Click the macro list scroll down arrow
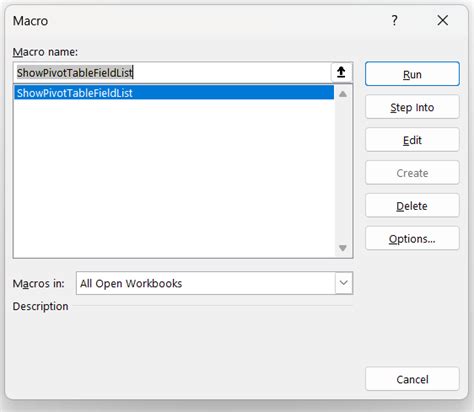The width and height of the screenshot is (474, 412). (343, 248)
